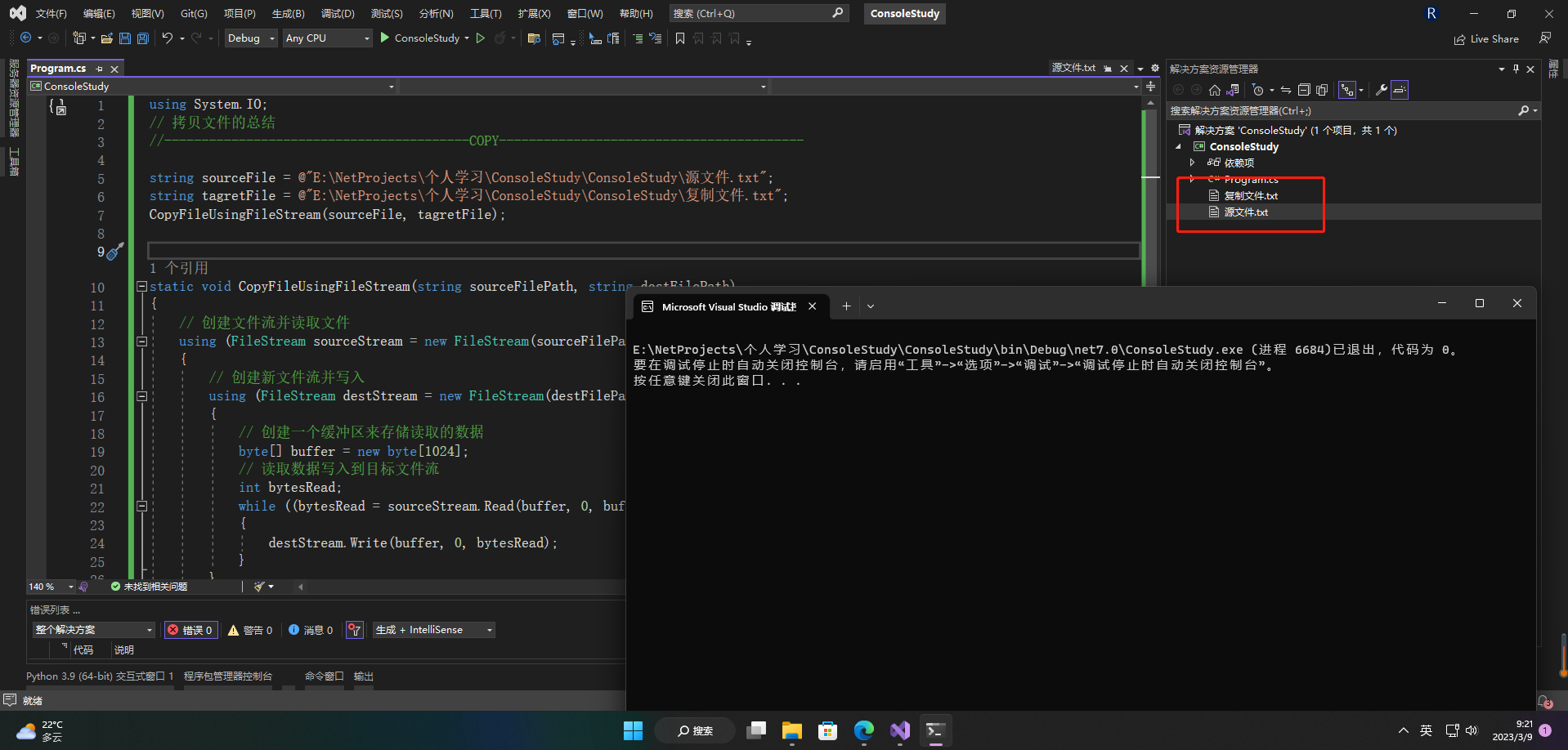Open the Any CPU platform dropdown
This screenshot has width=1568, height=750.
tap(327, 38)
